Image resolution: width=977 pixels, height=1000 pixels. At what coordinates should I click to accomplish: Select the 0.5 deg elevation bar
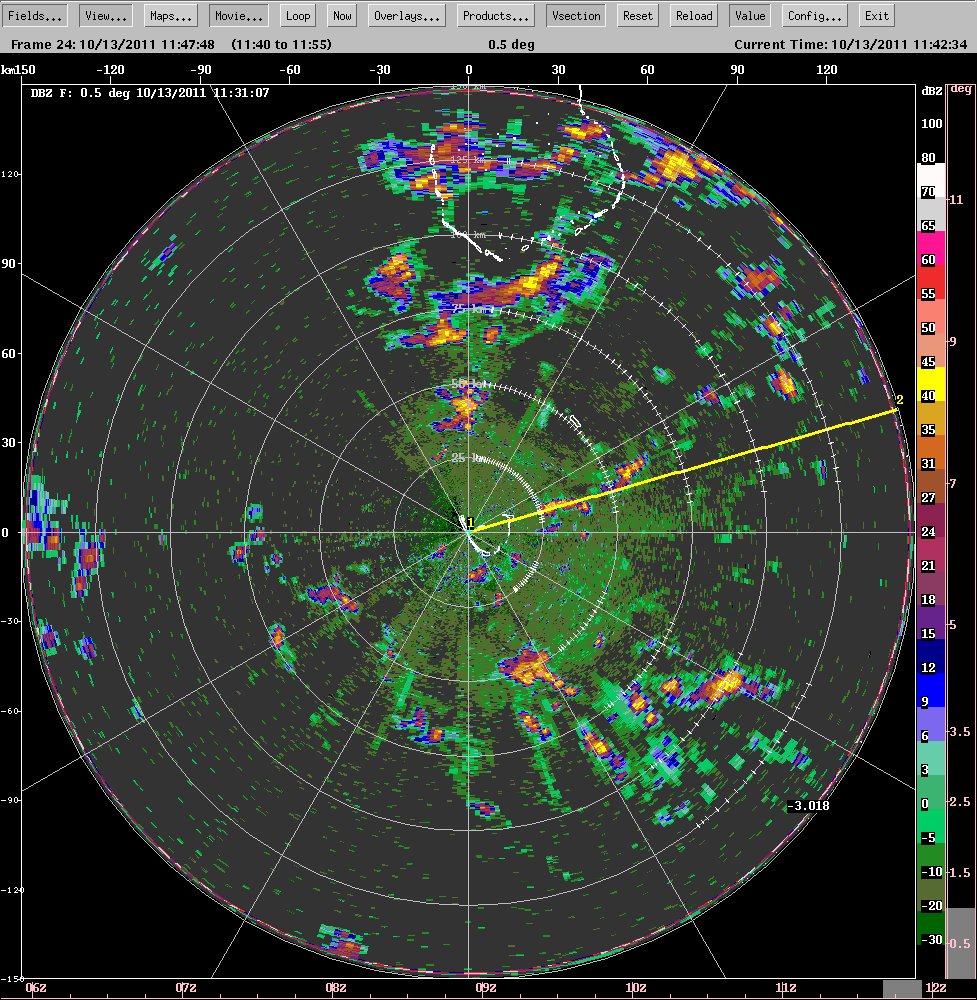[x=961, y=943]
